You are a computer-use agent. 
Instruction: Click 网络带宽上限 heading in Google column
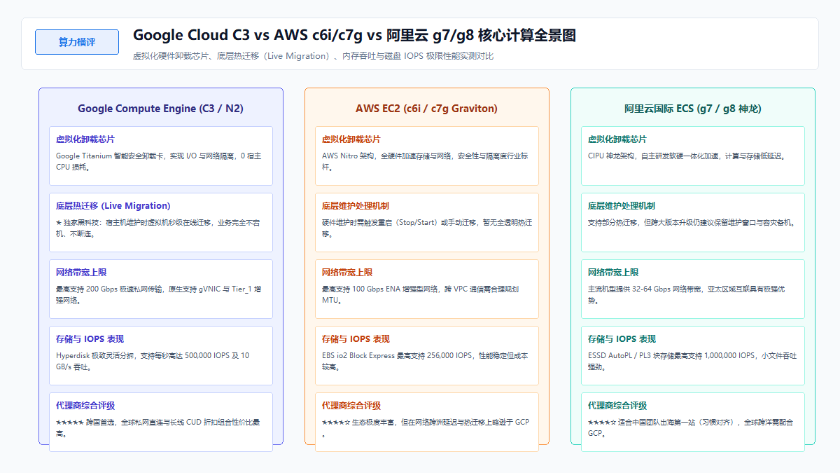click(81, 272)
